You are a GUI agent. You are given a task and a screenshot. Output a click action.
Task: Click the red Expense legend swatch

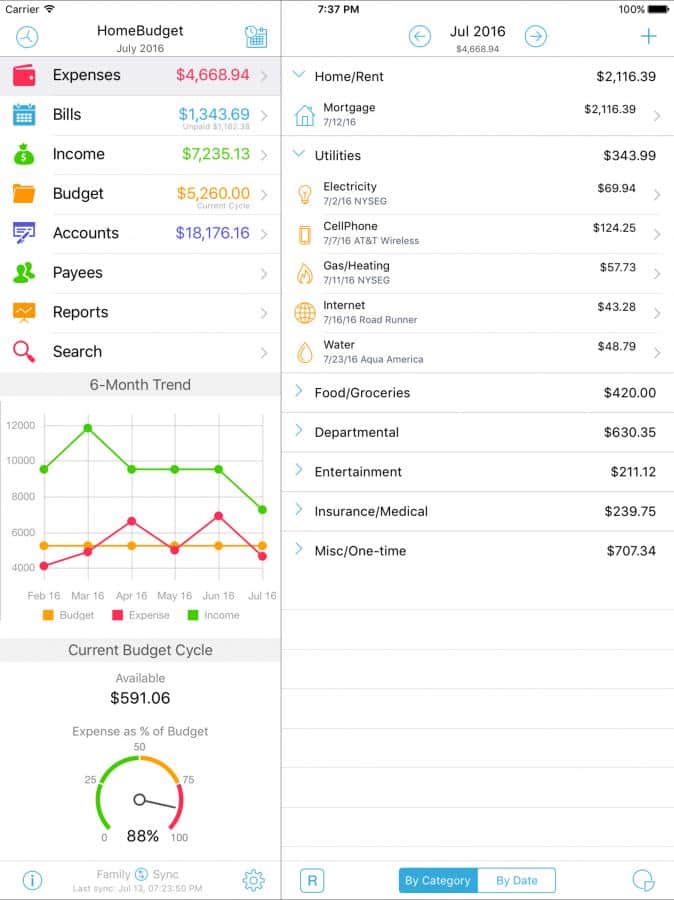pyautogui.click(x=117, y=615)
